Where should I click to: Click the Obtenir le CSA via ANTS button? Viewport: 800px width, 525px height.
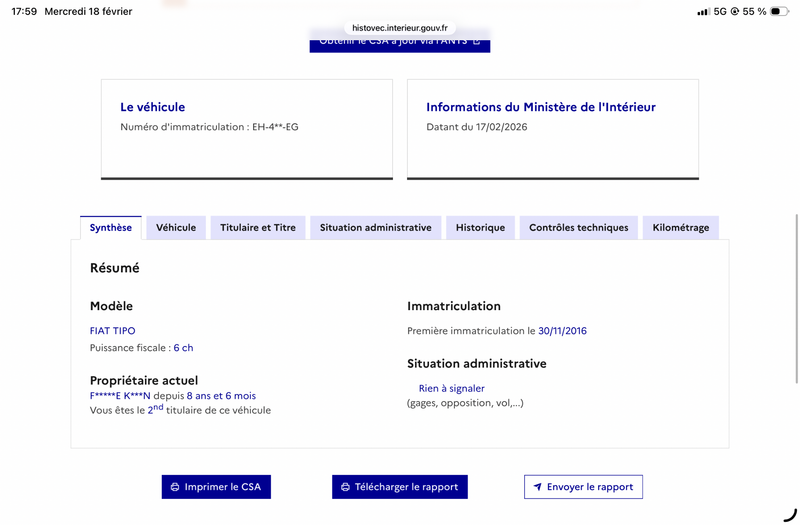[399, 42]
